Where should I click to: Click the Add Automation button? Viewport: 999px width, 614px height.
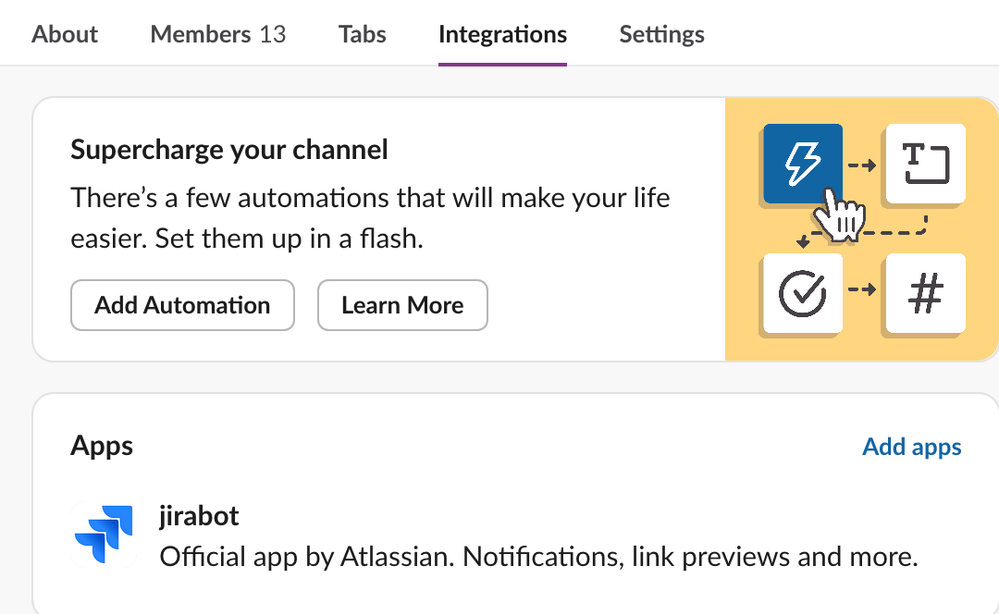coord(182,305)
